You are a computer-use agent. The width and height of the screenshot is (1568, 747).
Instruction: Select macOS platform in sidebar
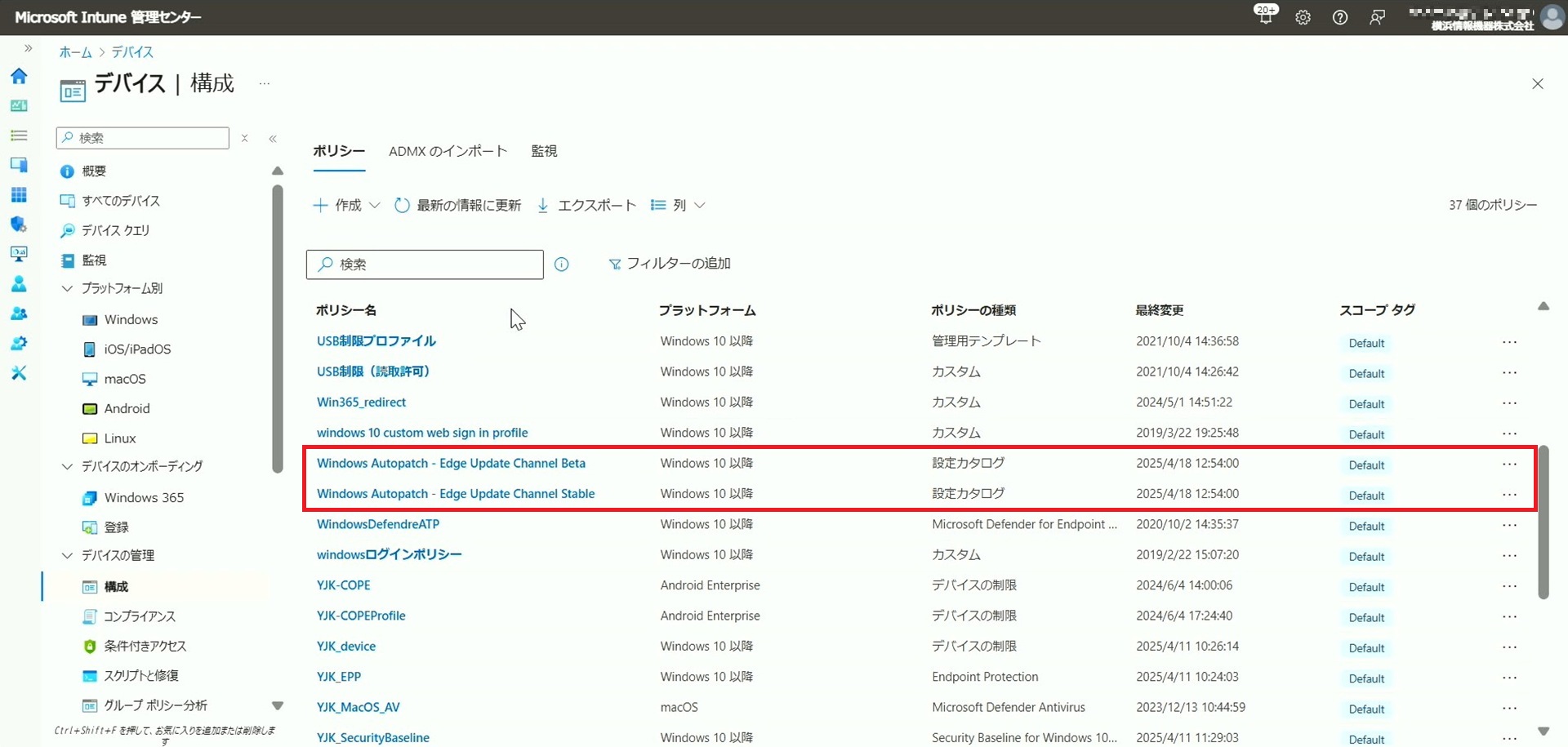tap(125, 380)
